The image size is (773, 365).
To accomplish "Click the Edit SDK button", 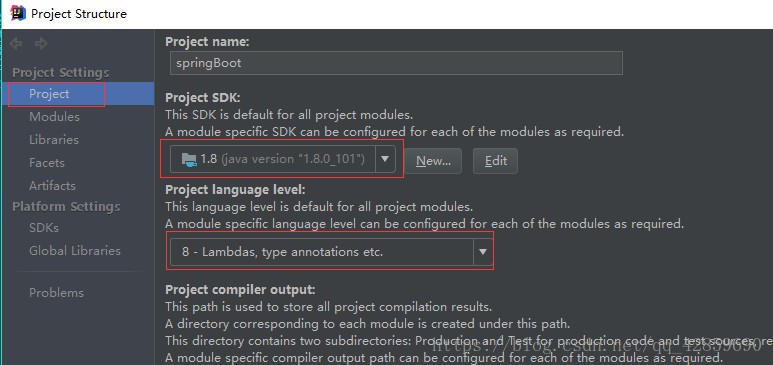I will pos(495,161).
